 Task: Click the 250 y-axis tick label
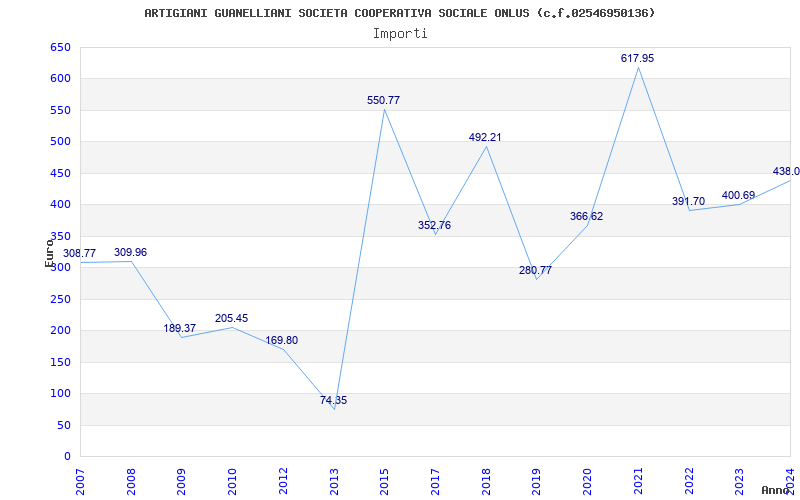click(60, 299)
